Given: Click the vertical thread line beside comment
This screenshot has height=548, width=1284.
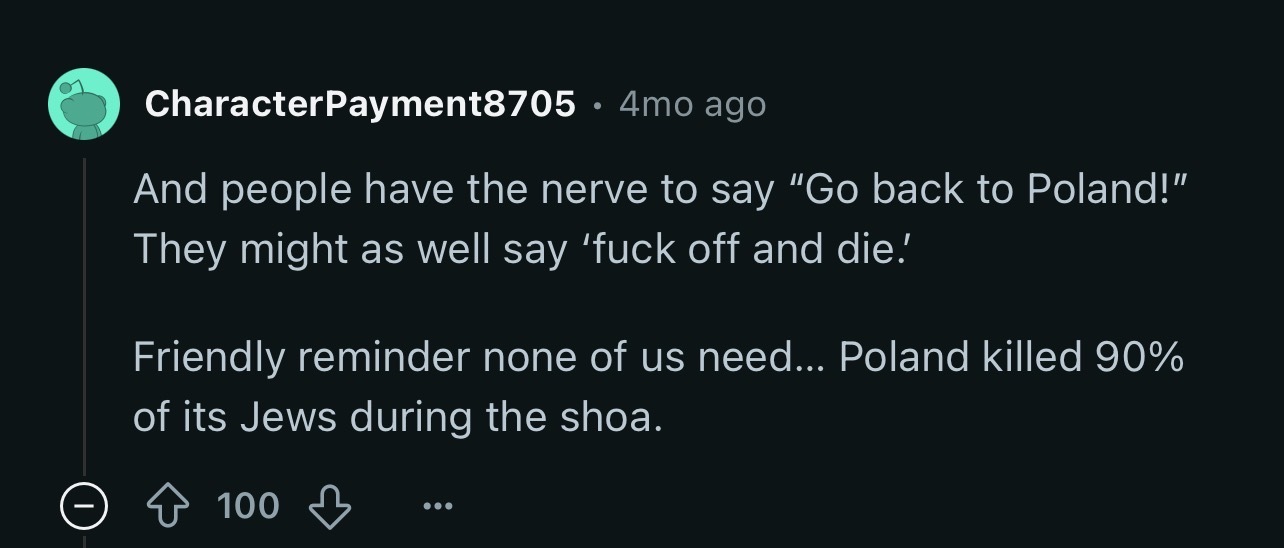Looking at the screenshot, I should 85,320.
